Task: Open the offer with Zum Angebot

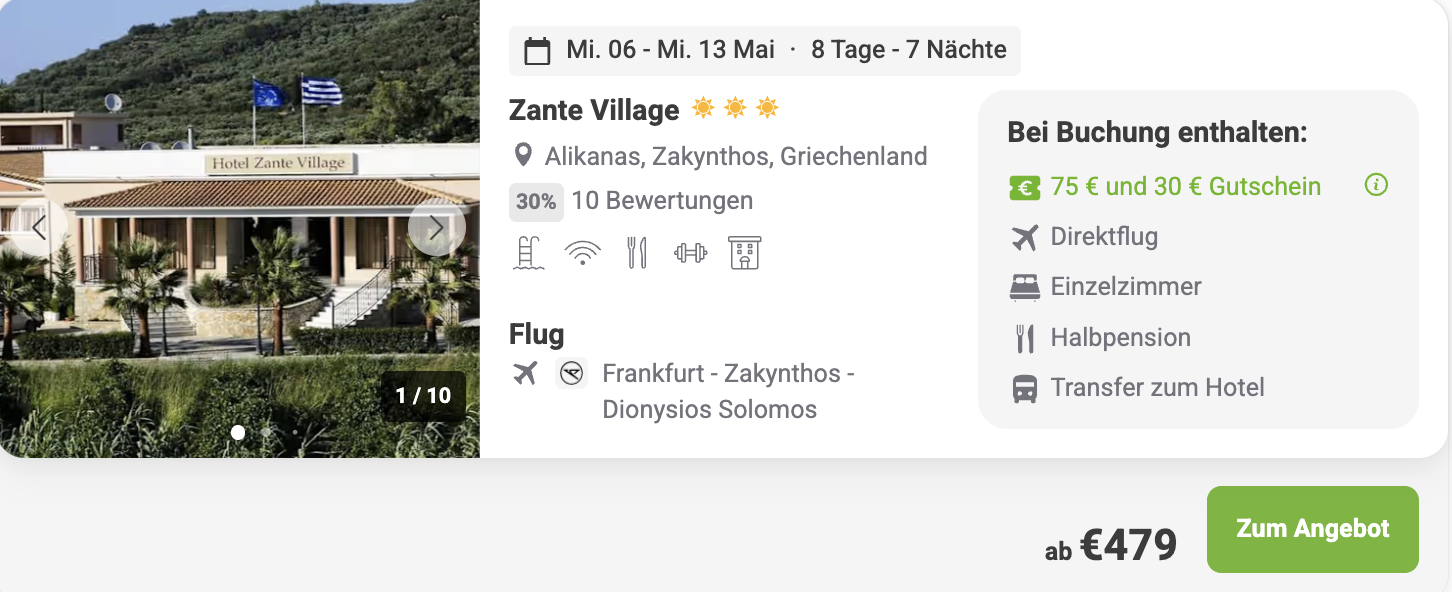Action: [1312, 529]
